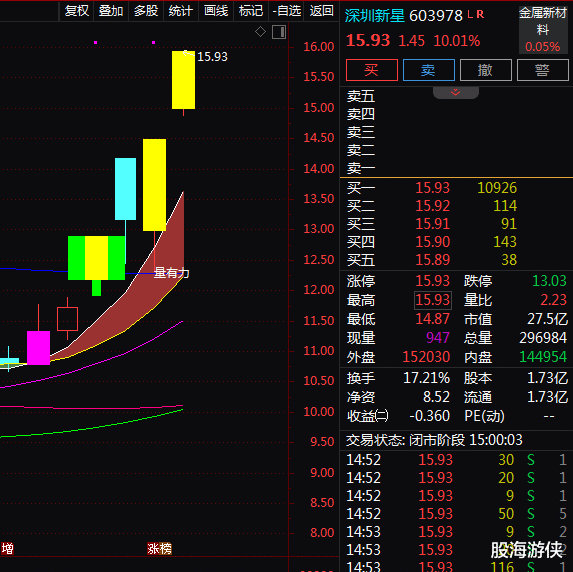
Task: Click the 警 alert button
Action: click(543, 70)
